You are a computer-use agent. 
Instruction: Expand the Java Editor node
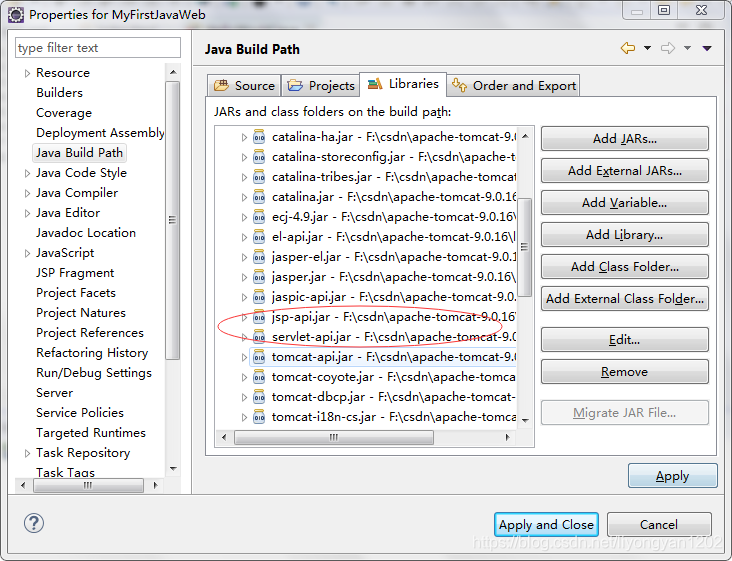pos(27,213)
